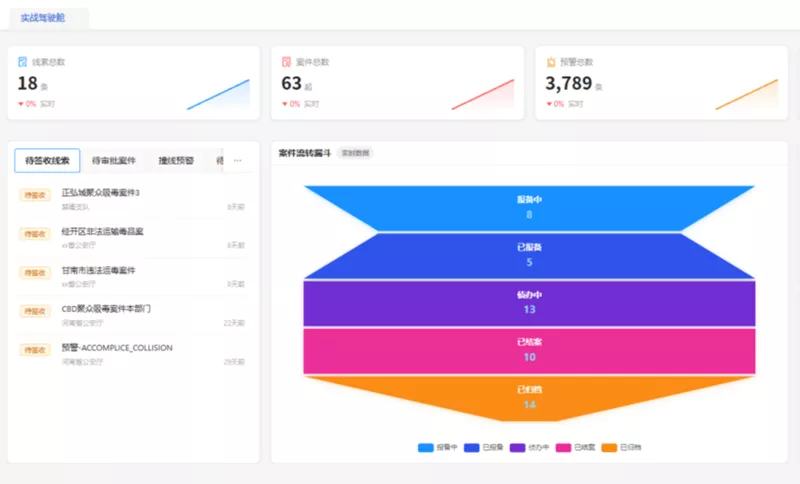Open the 正弘城聚众吸毒案件3 clue

101,192
